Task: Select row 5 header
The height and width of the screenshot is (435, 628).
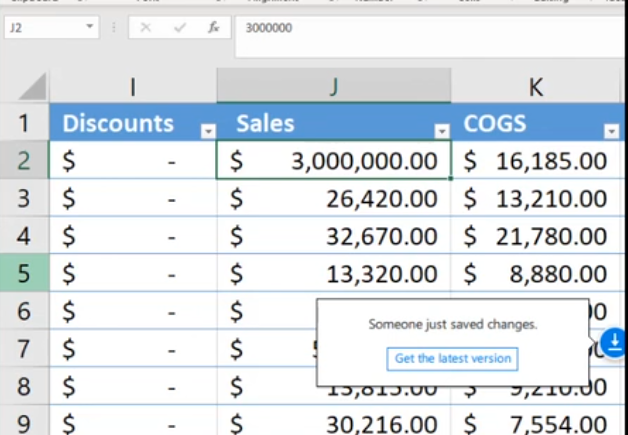Action: click(x=24, y=273)
